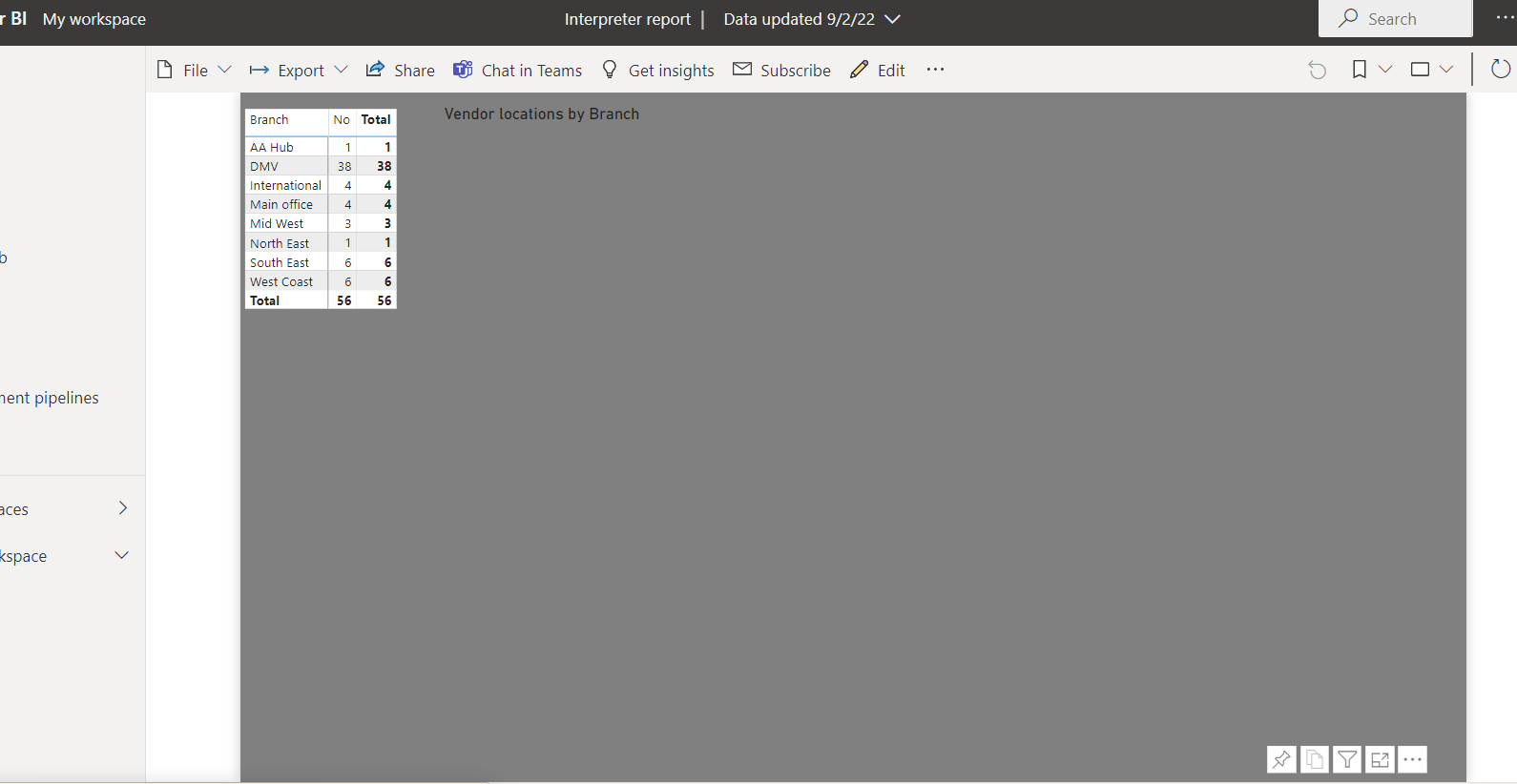Copy the visual as image

click(x=1315, y=759)
